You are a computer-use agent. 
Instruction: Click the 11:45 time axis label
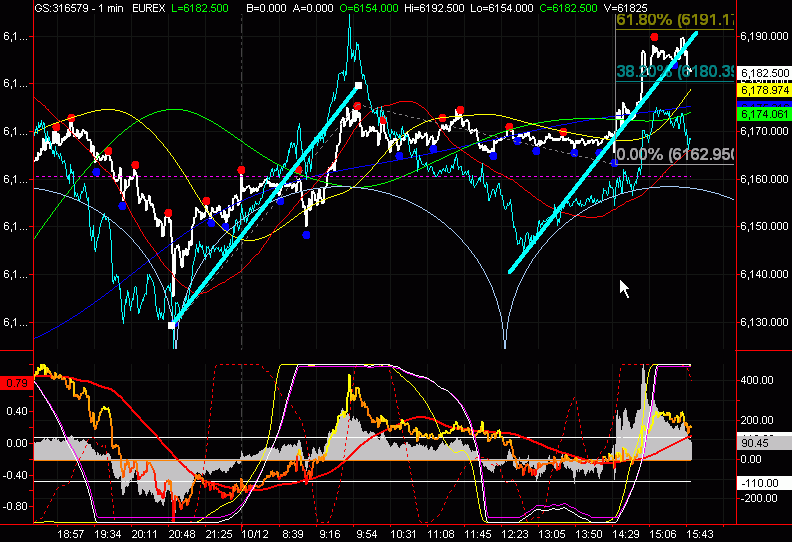(x=478, y=534)
